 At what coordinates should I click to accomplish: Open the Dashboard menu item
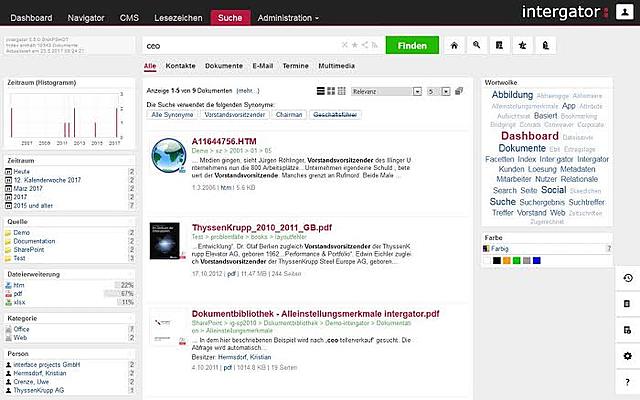click(x=31, y=18)
